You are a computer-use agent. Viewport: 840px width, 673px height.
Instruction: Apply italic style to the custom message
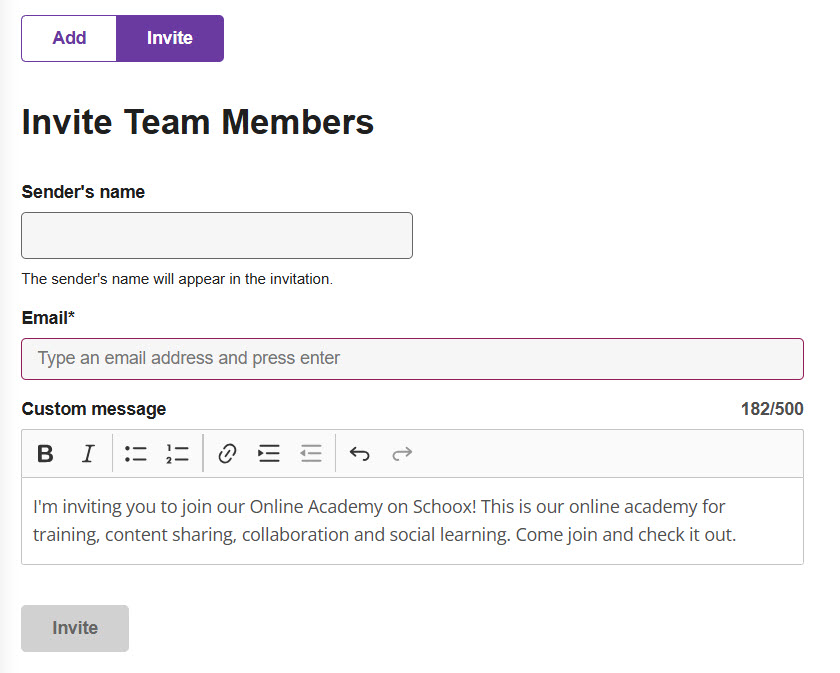click(x=88, y=454)
